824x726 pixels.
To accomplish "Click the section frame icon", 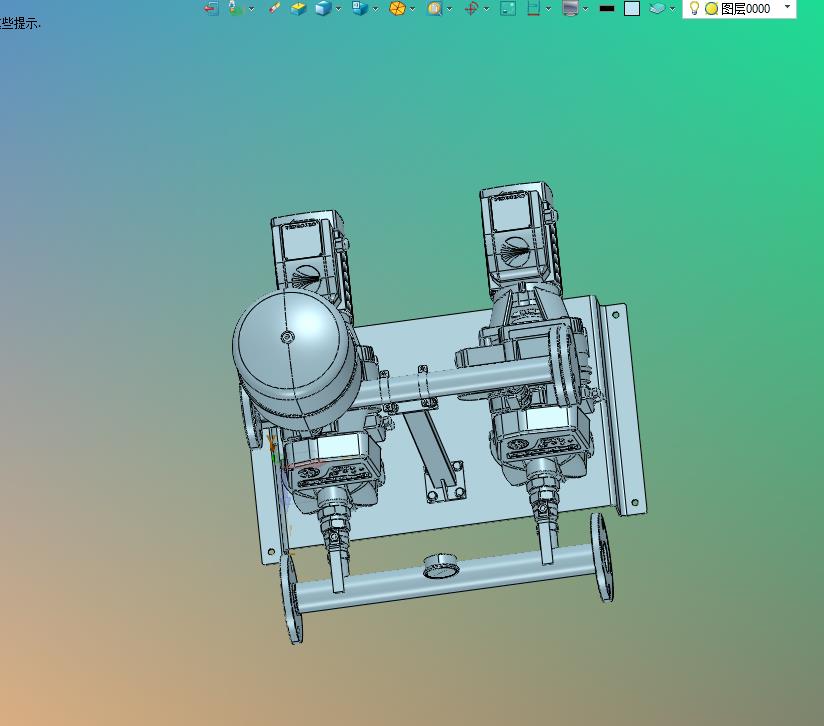I will click(533, 8).
